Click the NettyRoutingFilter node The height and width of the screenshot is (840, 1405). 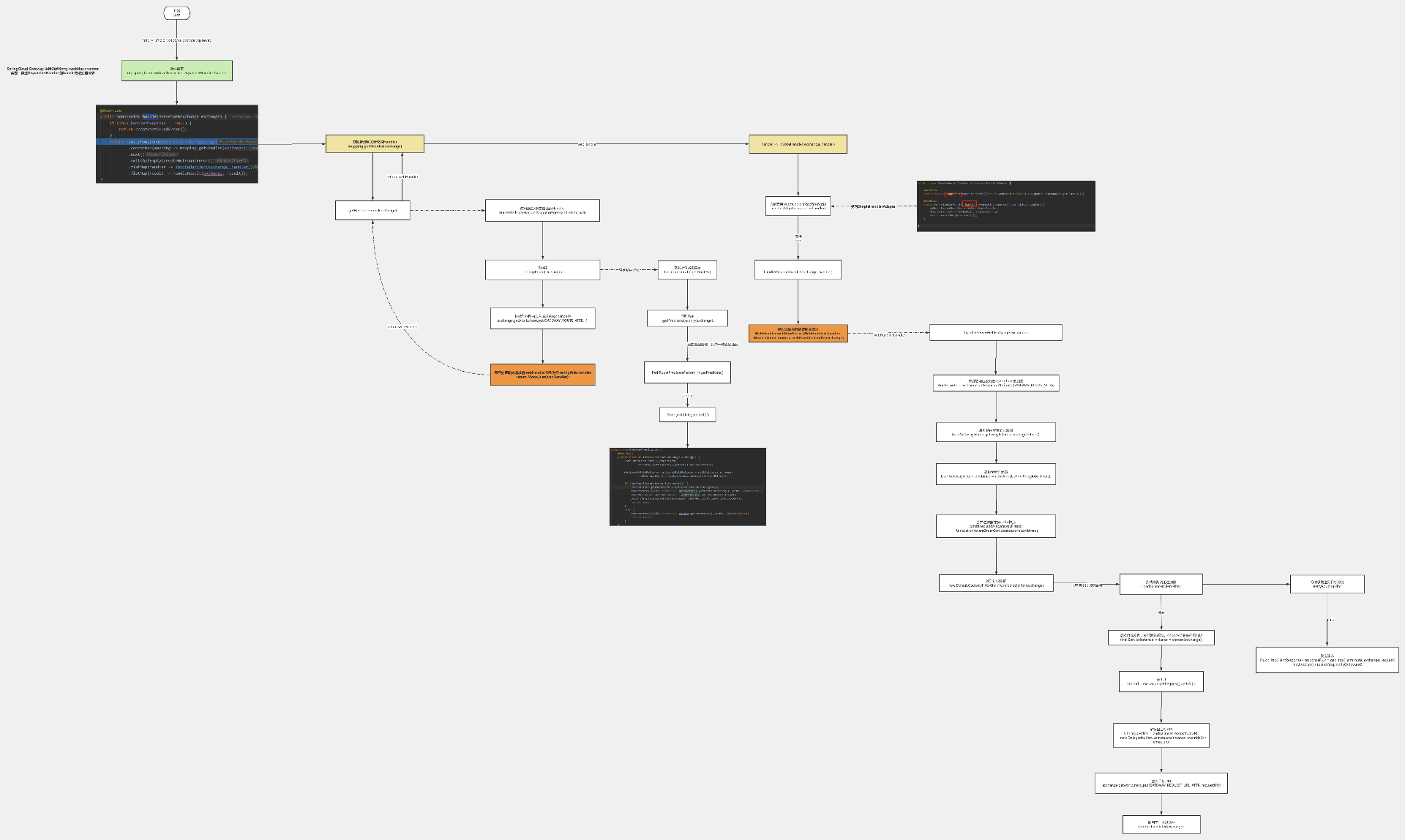point(1327,584)
